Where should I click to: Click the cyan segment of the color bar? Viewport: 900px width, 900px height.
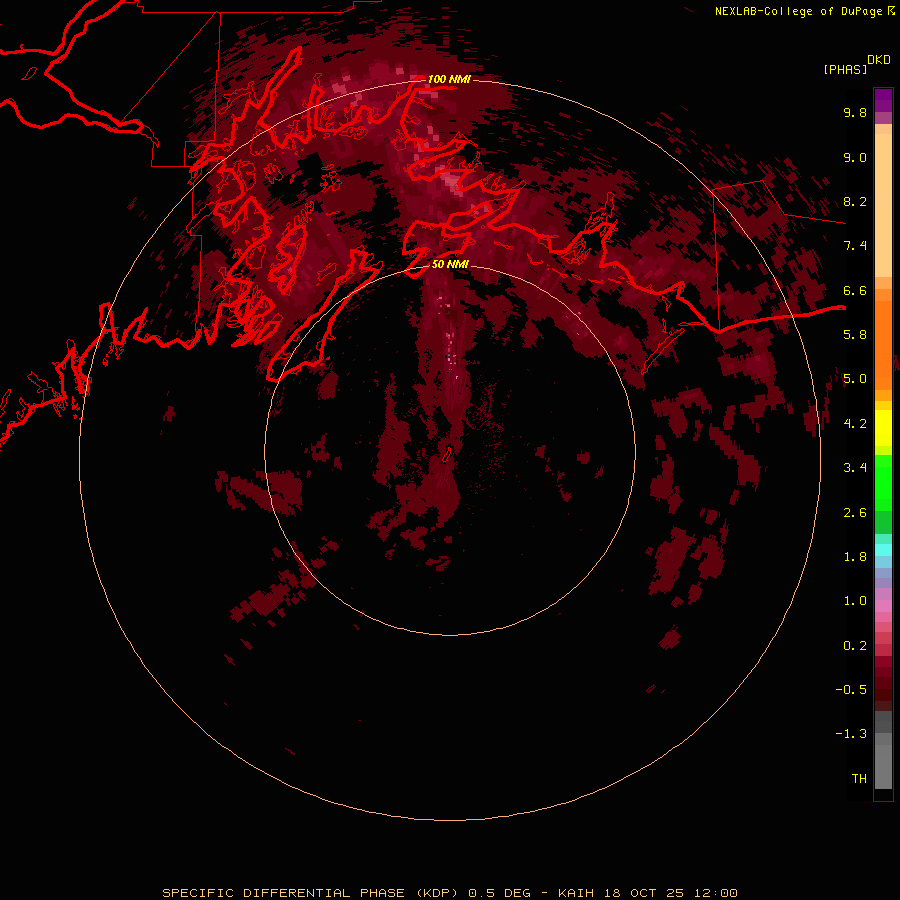(x=883, y=550)
